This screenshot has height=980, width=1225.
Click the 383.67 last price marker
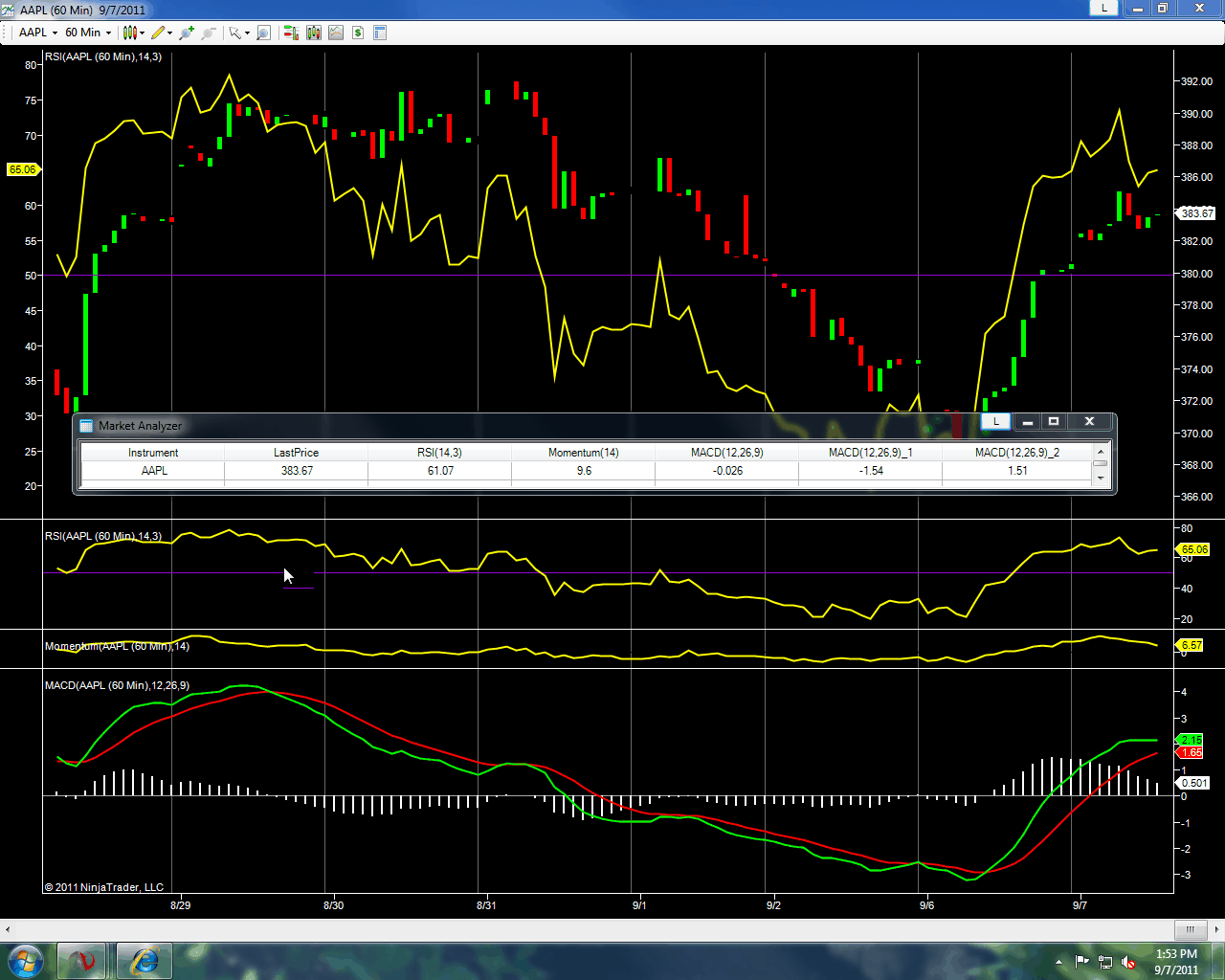(x=1196, y=213)
